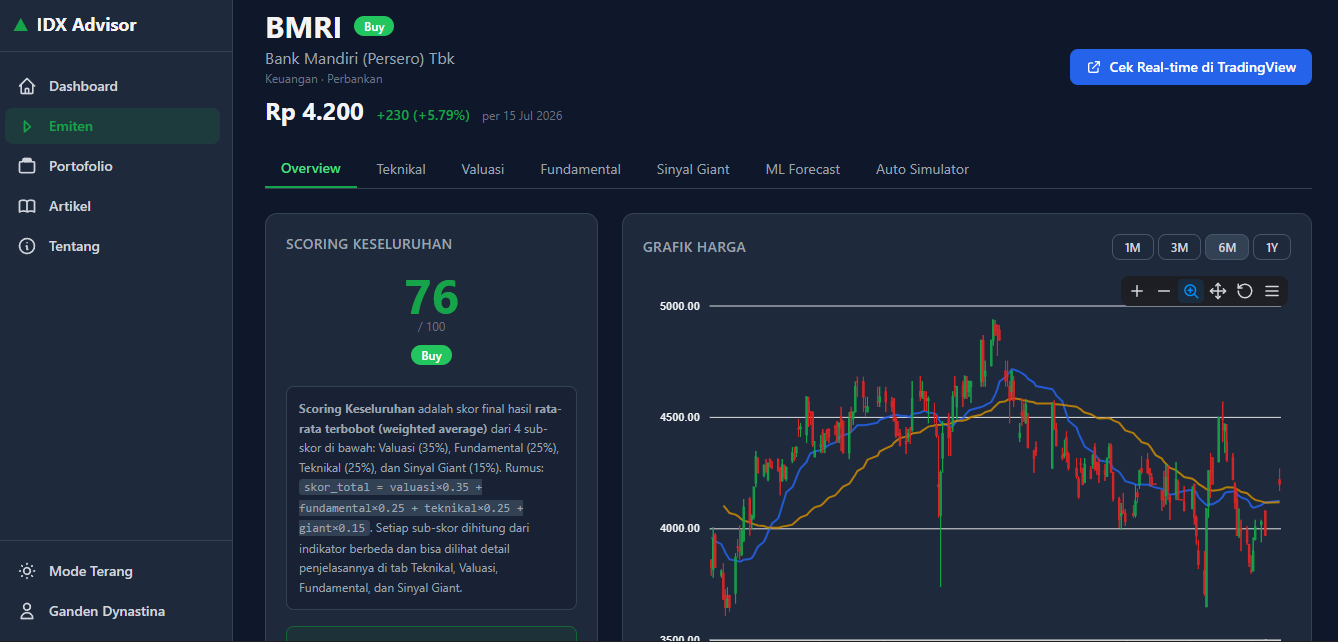Zoom out with the chart minus icon
This screenshot has width=1338, height=642.
(x=1164, y=291)
